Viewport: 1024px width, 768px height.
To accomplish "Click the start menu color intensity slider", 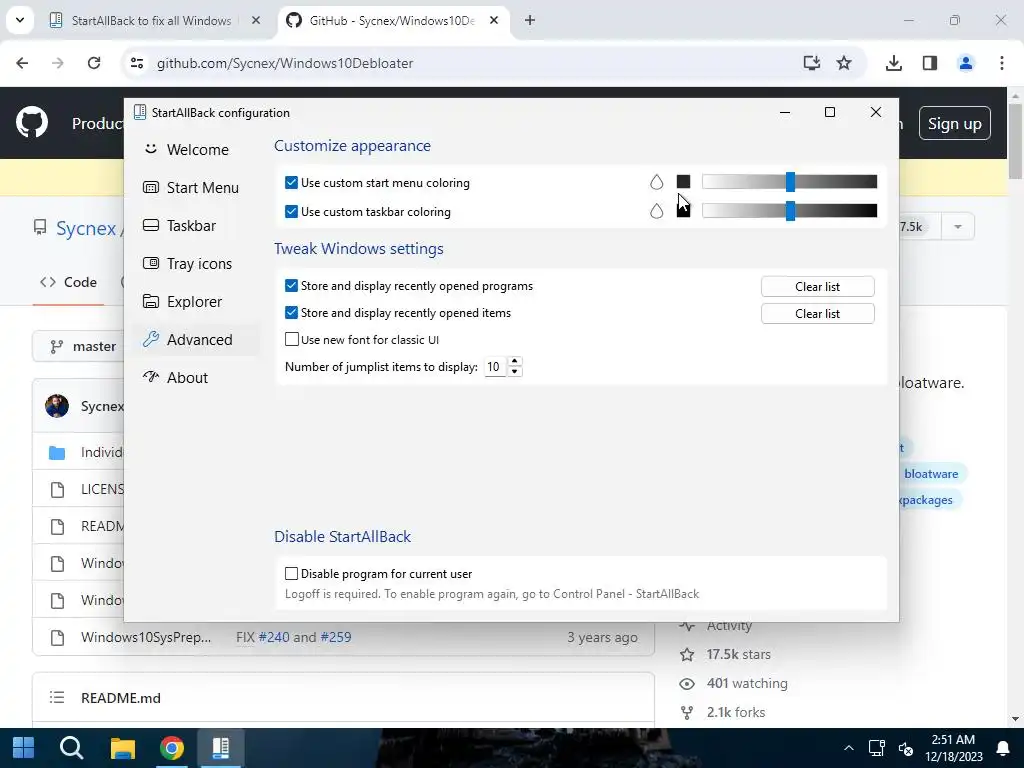I will click(790, 182).
